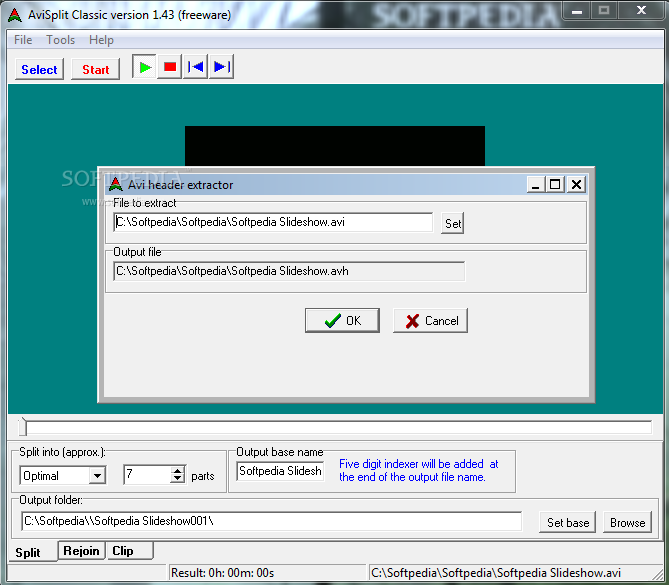
Task: Click the Set base button
Action: (568, 523)
